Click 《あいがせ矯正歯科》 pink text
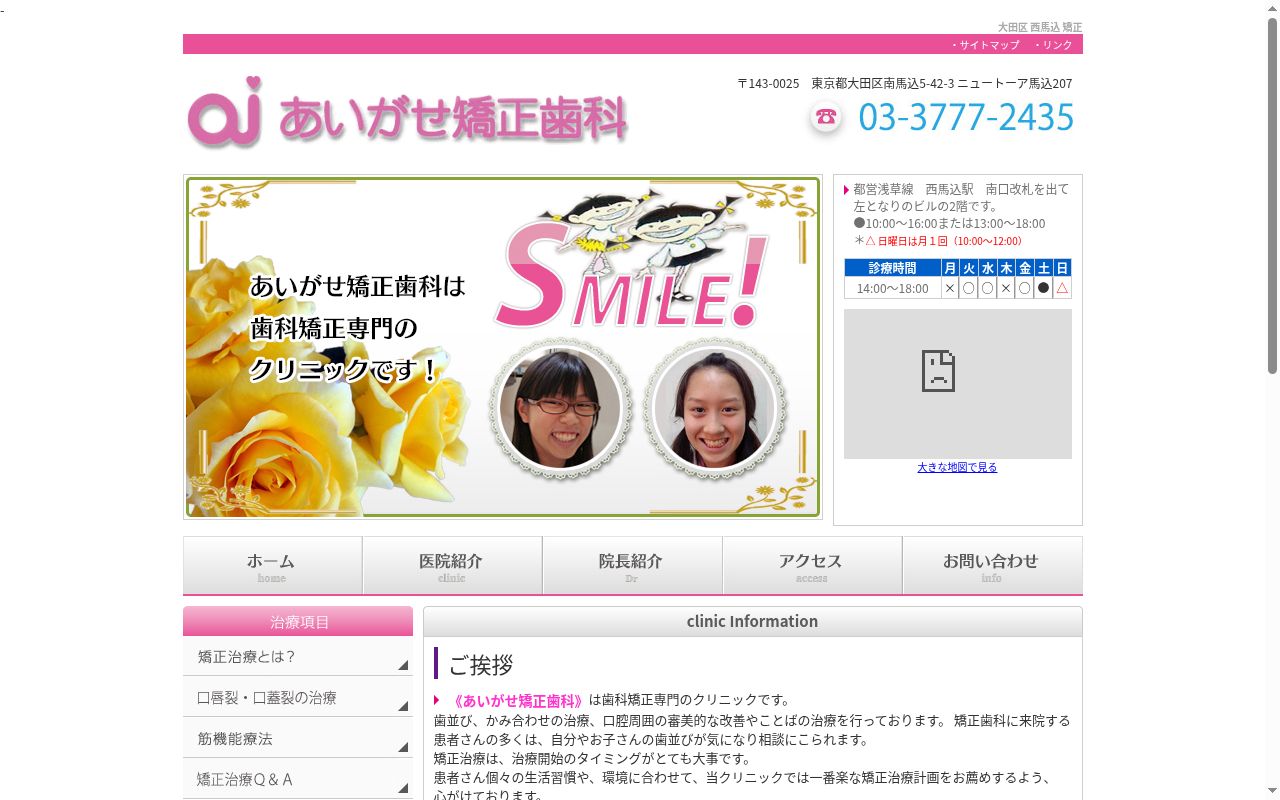 click(x=517, y=700)
